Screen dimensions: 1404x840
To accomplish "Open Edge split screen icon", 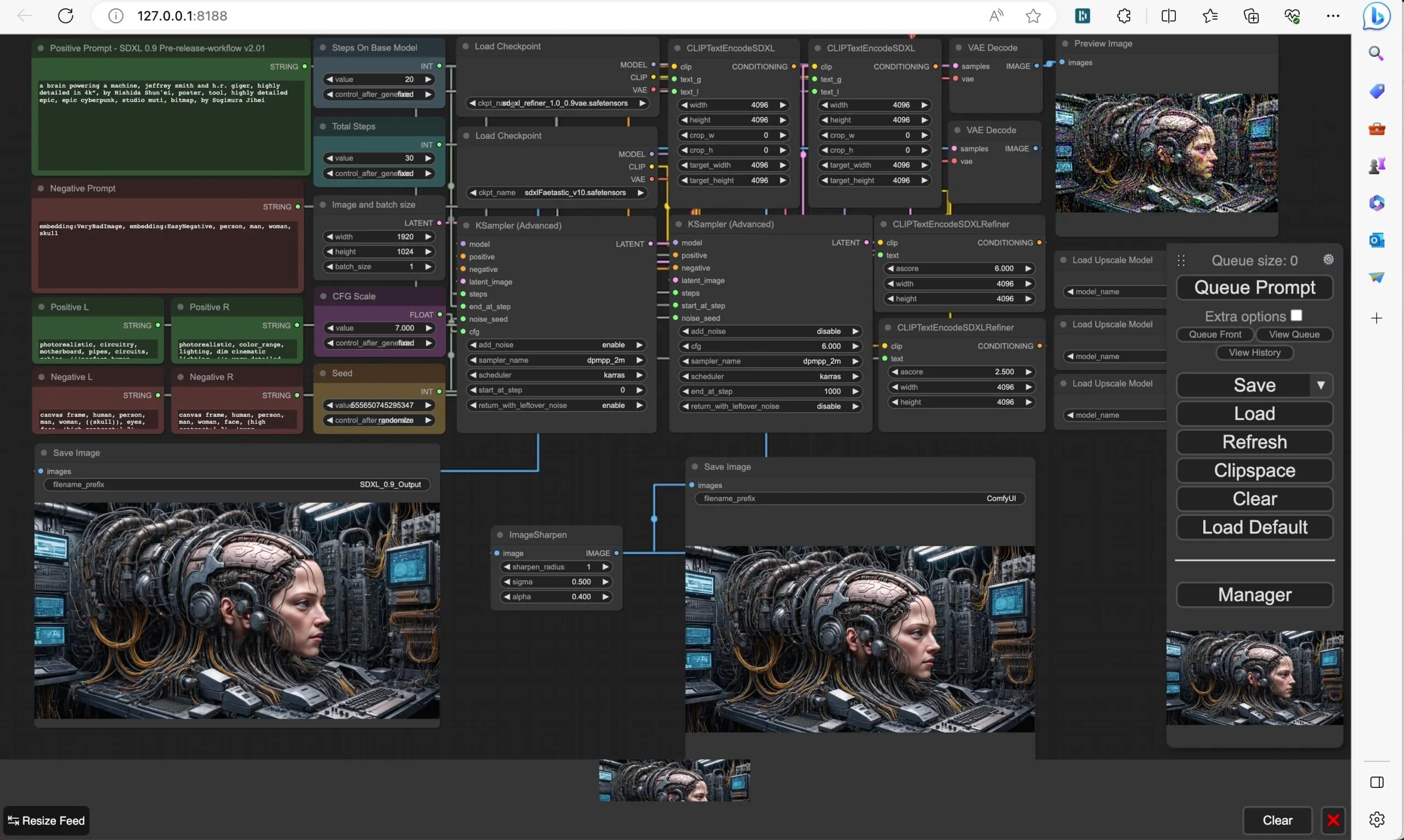I will (x=1168, y=15).
